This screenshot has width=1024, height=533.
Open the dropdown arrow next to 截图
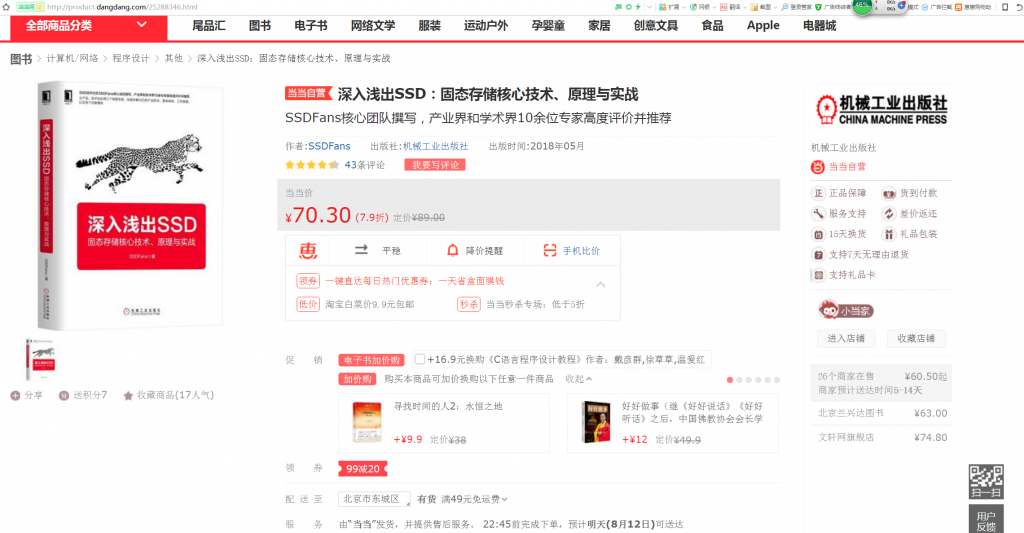[x=775, y=7]
